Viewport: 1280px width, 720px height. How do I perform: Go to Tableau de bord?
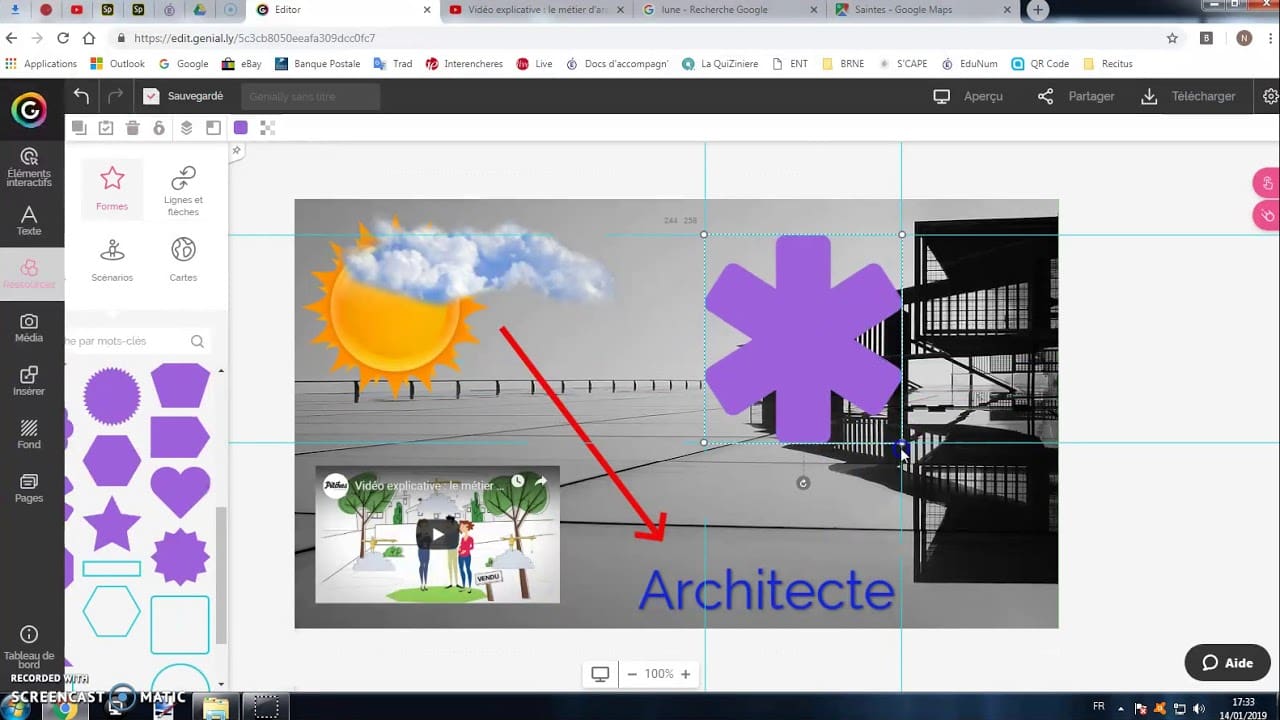[x=29, y=647]
